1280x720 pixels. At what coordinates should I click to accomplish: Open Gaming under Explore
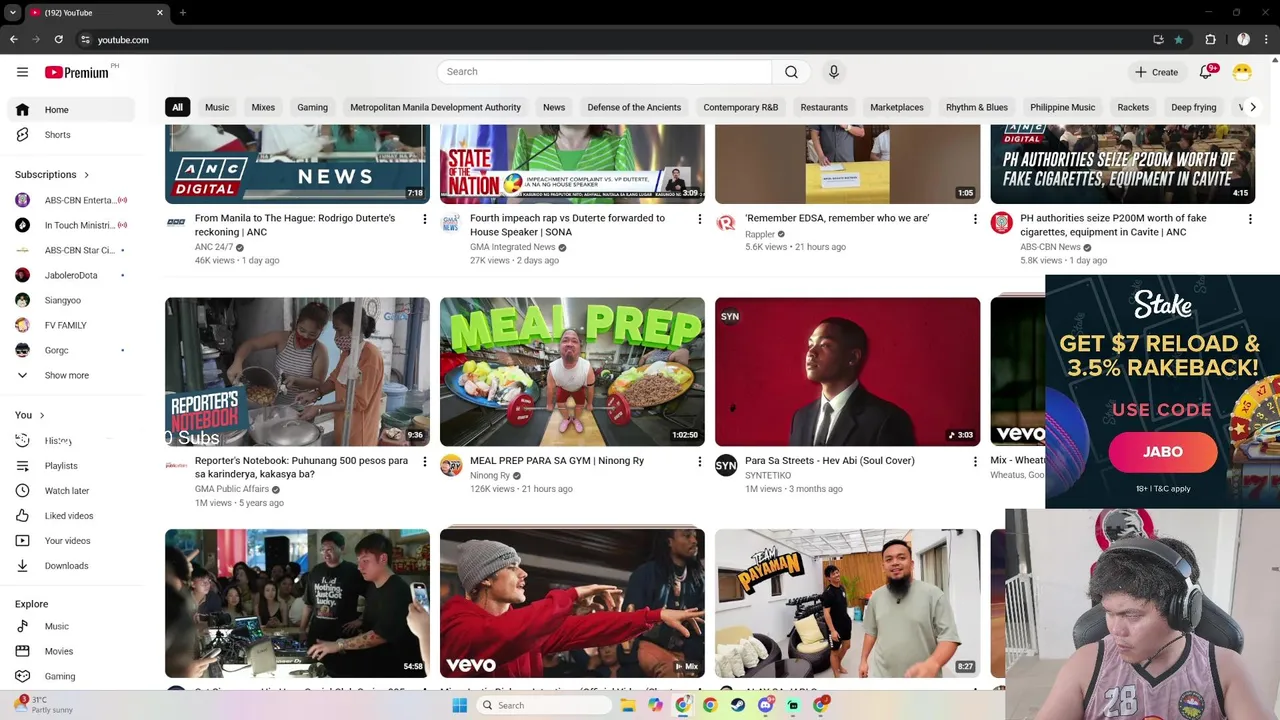pos(70,676)
